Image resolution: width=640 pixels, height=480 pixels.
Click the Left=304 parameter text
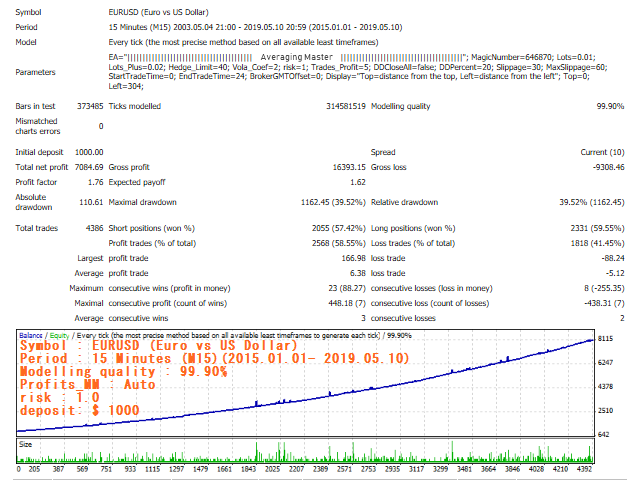[x=125, y=87]
